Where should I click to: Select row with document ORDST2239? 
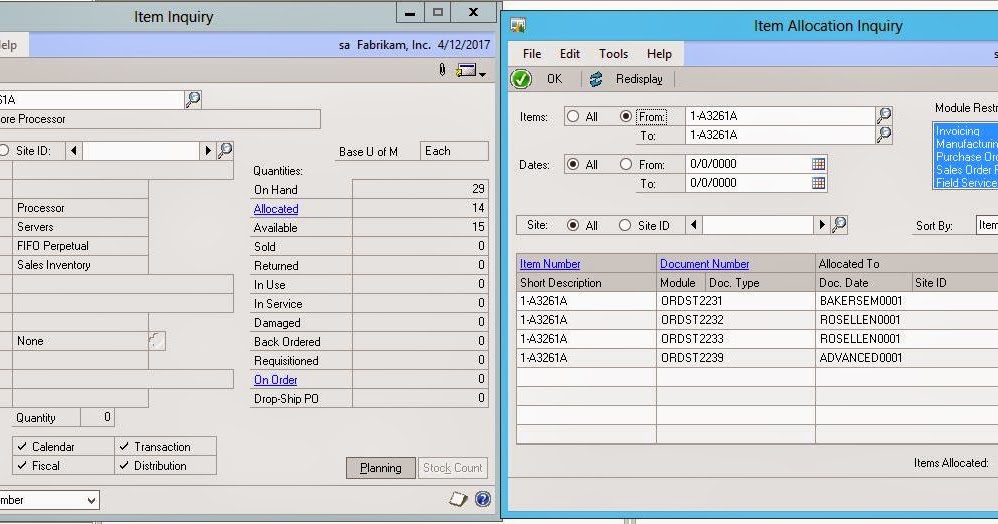pyautogui.click(x=757, y=358)
